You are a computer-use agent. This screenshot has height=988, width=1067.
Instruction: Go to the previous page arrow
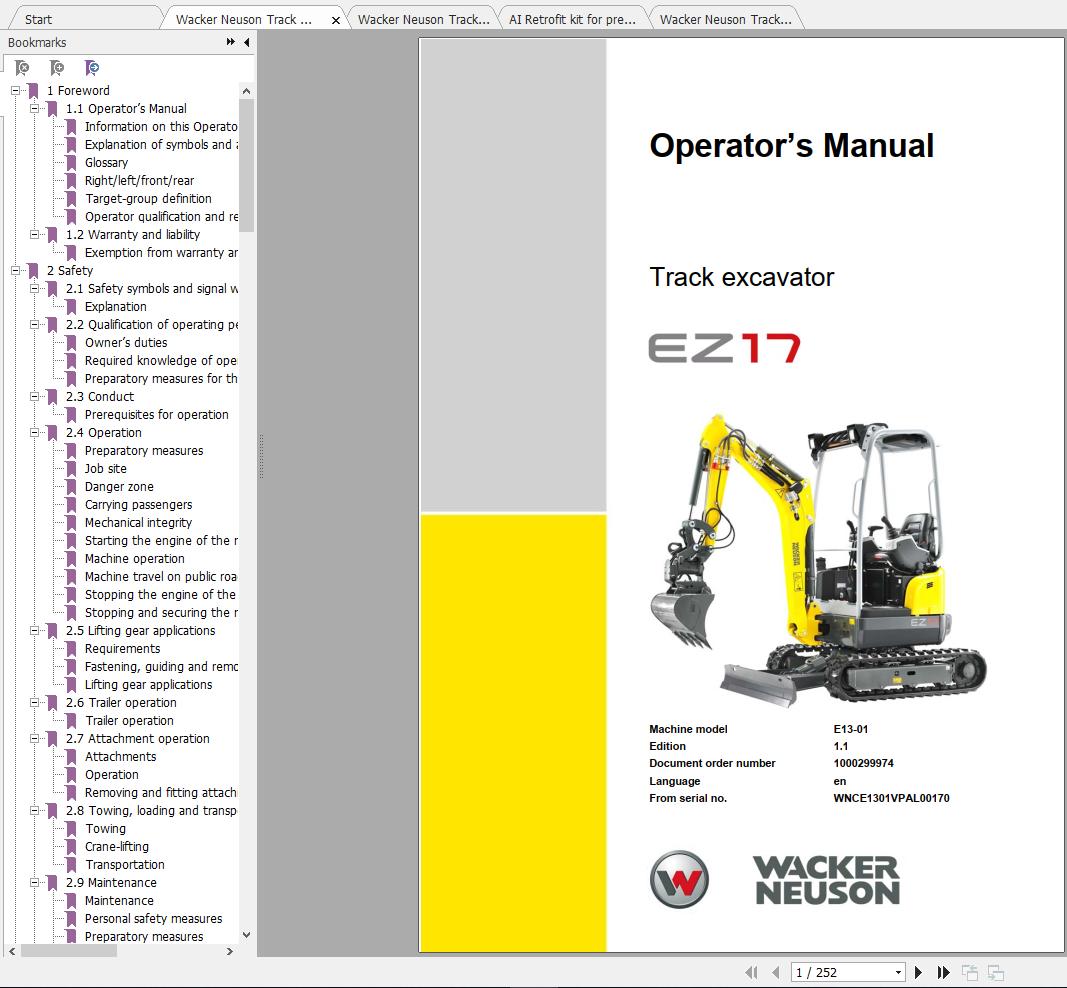[x=776, y=972]
